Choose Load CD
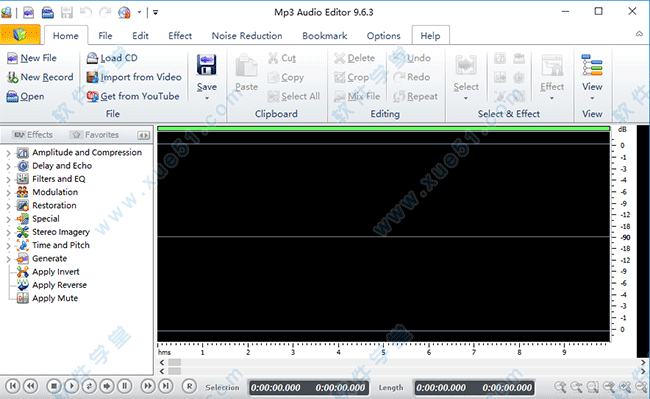The height and width of the screenshot is (399, 650). pos(112,58)
